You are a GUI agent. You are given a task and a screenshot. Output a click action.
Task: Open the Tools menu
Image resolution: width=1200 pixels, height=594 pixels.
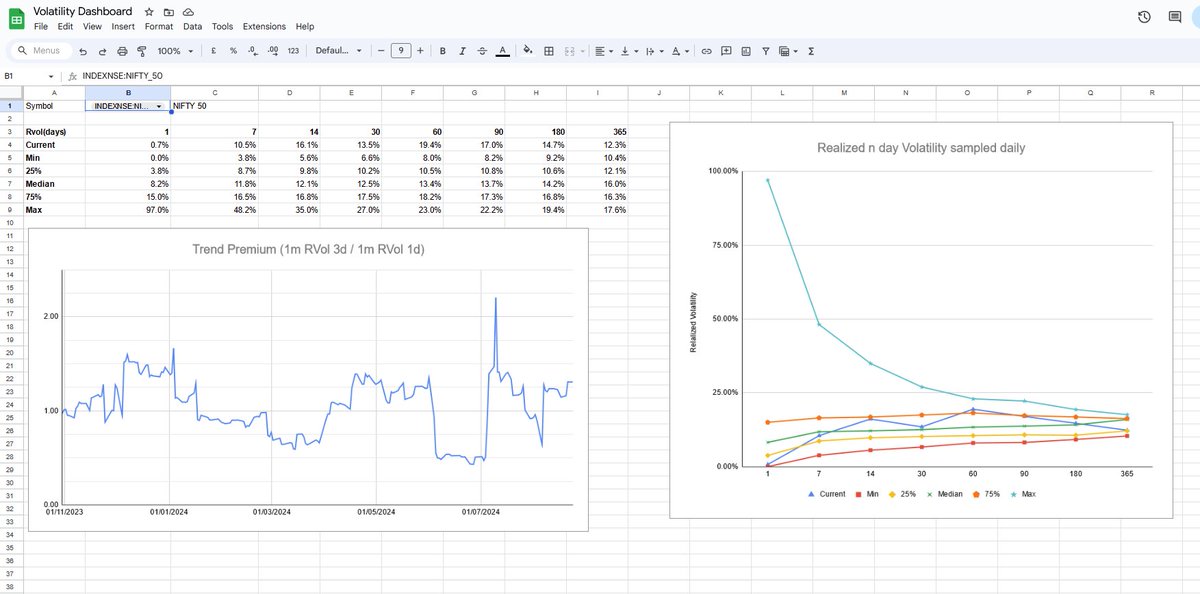click(x=222, y=27)
